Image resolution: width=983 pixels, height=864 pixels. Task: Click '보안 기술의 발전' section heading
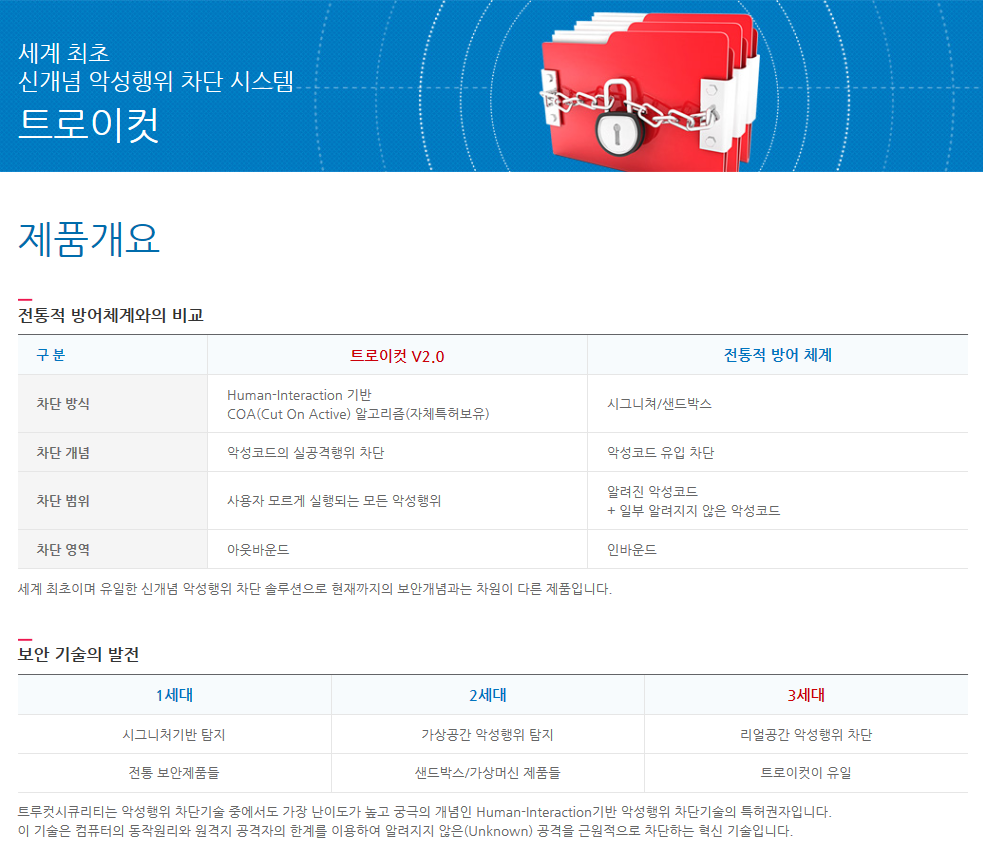coord(78,655)
